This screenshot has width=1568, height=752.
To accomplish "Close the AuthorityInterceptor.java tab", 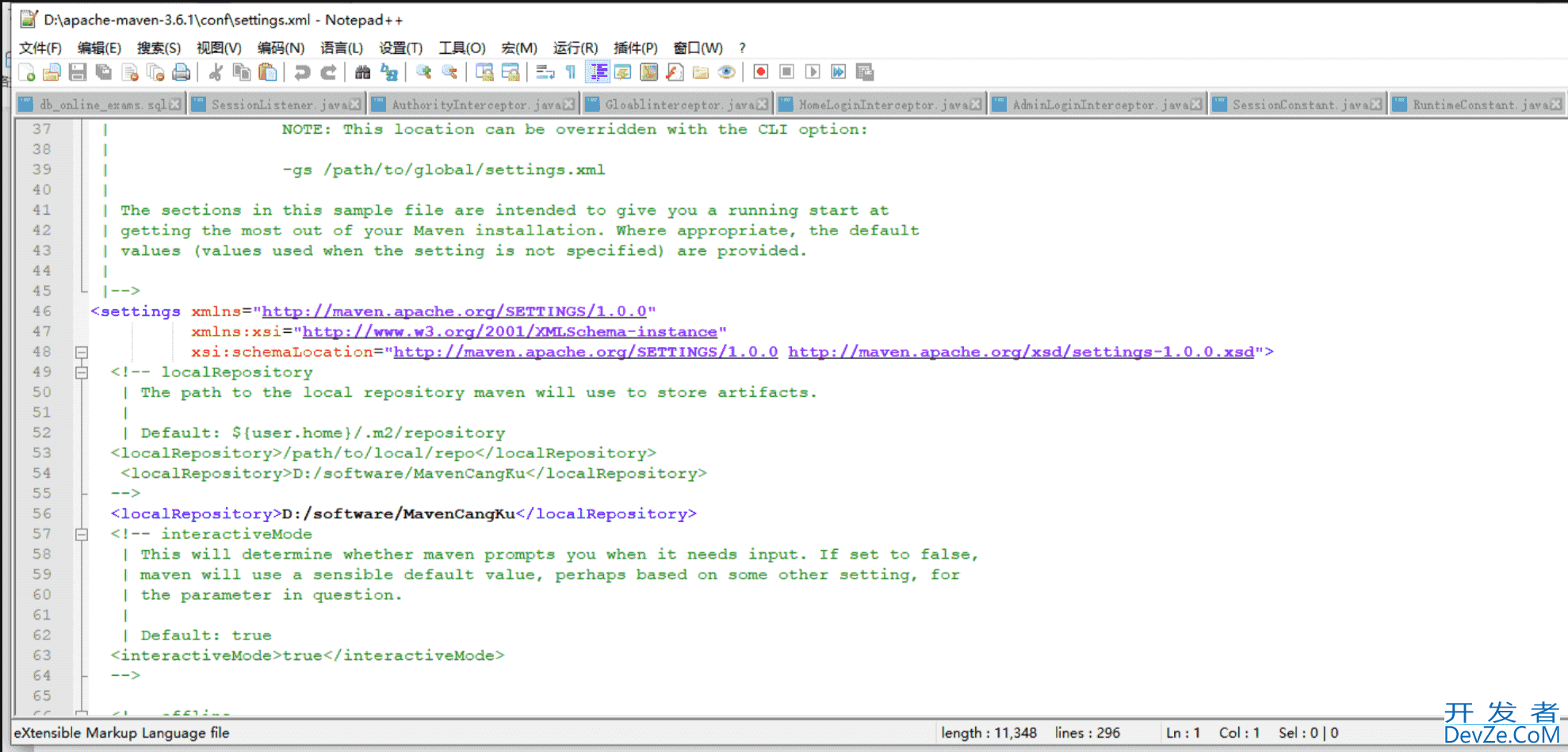I will (x=568, y=105).
